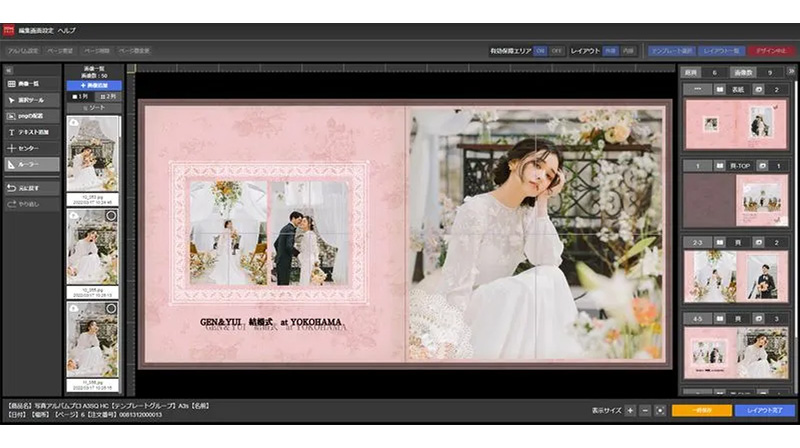The image size is (800, 448).
Task: Click the GEN&YUI caption text on canvas
Action: click(270, 322)
